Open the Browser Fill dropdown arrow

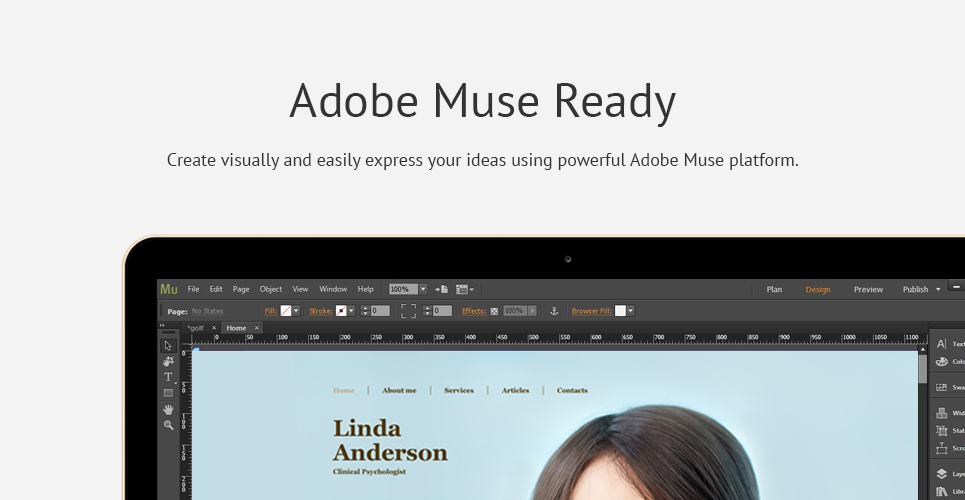(630, 311)
